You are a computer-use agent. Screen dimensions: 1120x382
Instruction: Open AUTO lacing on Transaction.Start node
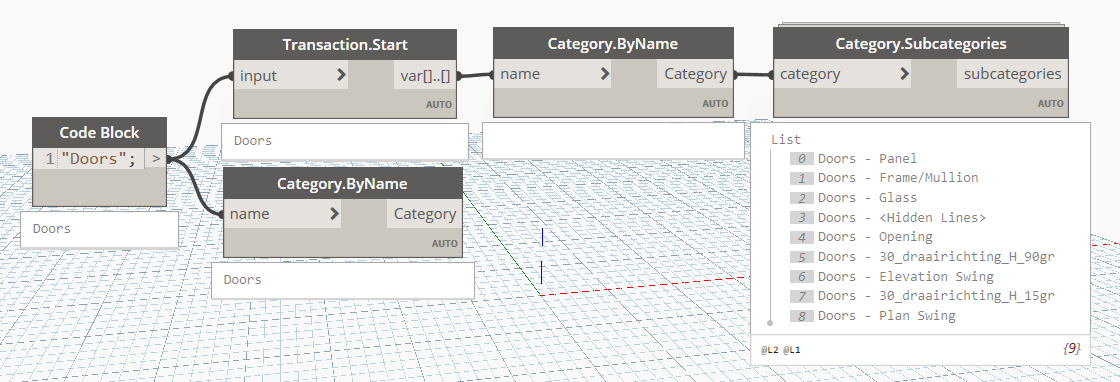tap(439, 104)
